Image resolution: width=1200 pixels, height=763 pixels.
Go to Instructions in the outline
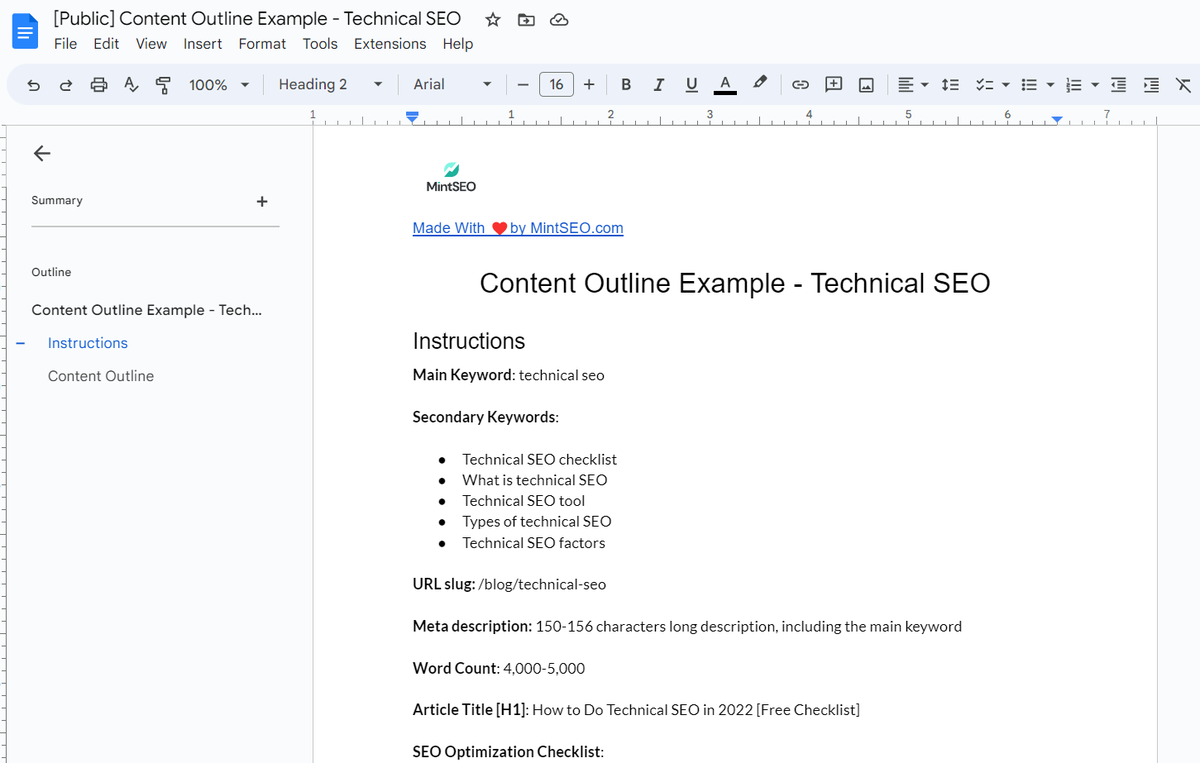[x=88, y=343]
